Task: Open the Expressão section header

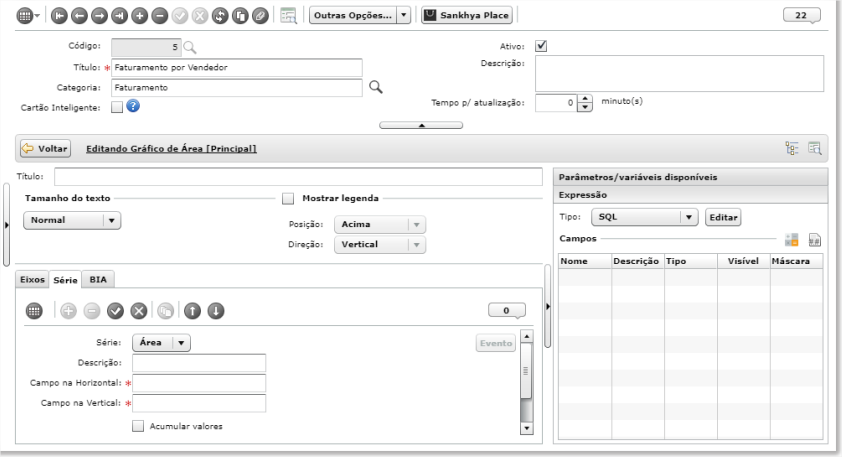Action: [x=691, y=195]
